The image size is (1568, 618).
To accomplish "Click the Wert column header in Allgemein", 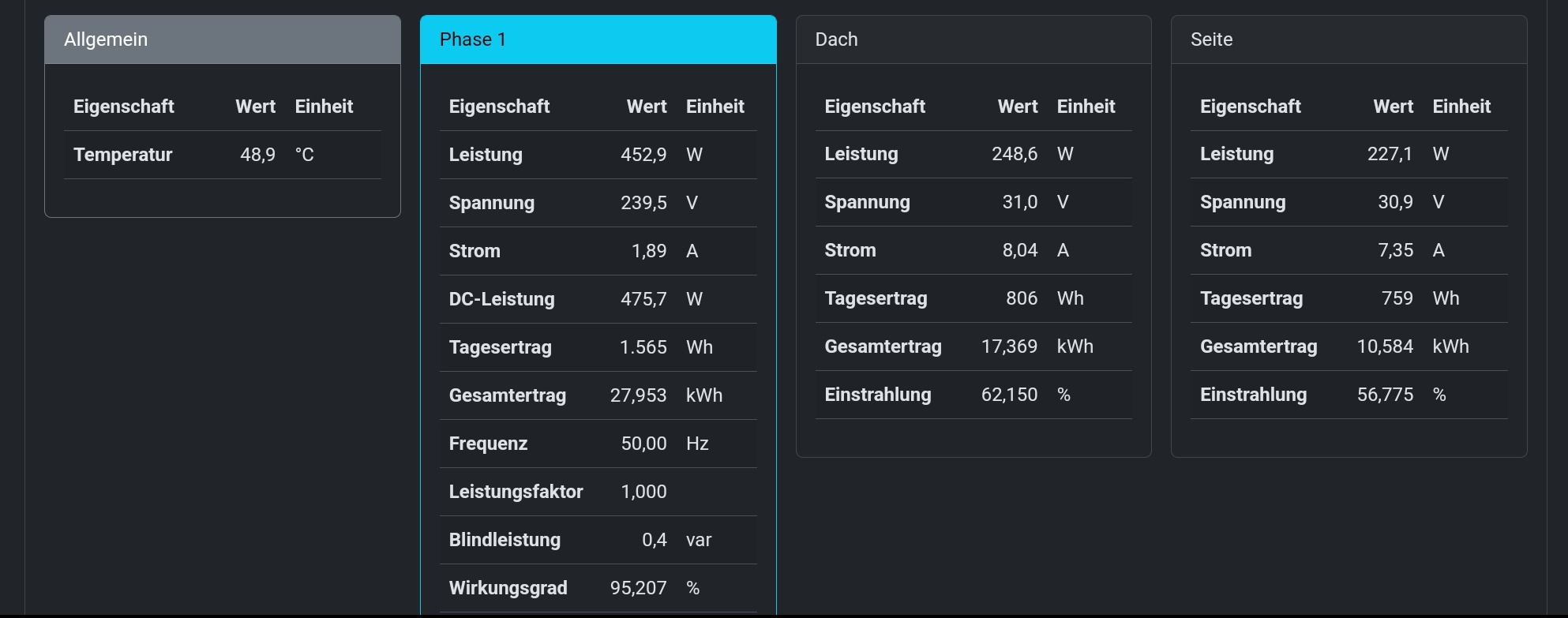I will pos(255,107).
